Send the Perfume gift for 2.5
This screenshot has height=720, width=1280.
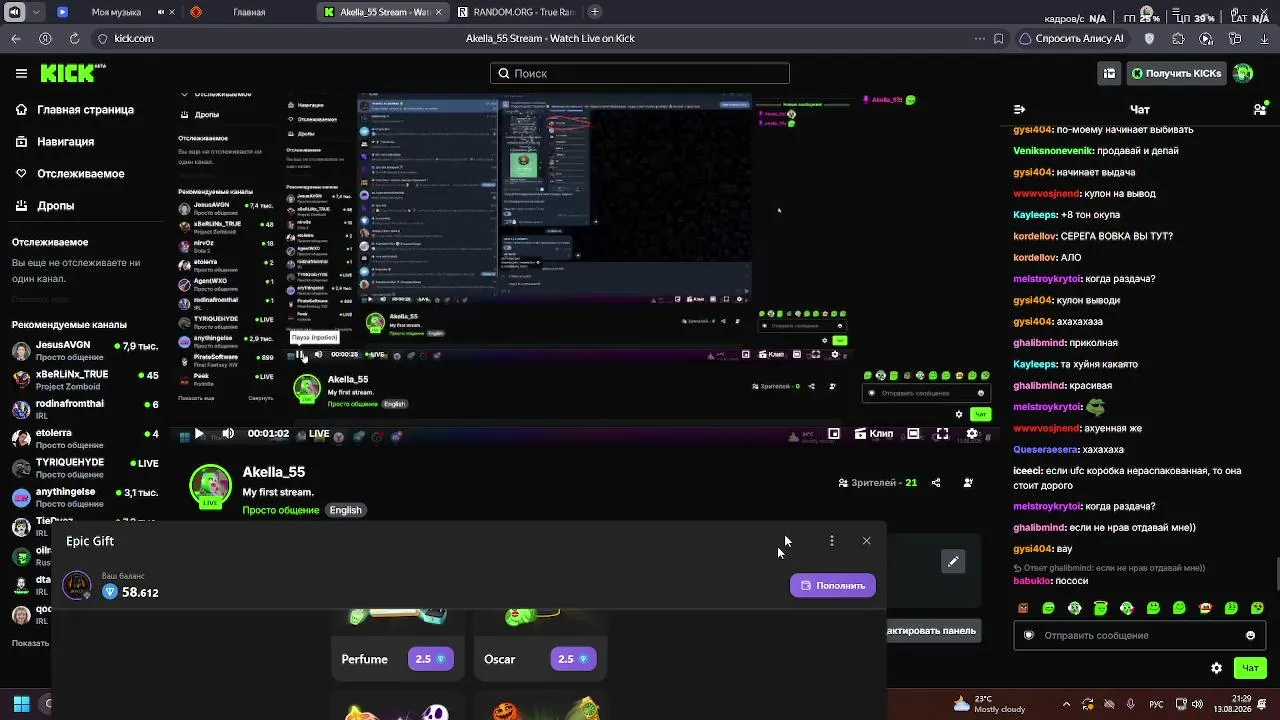click(x=430, y=659)
